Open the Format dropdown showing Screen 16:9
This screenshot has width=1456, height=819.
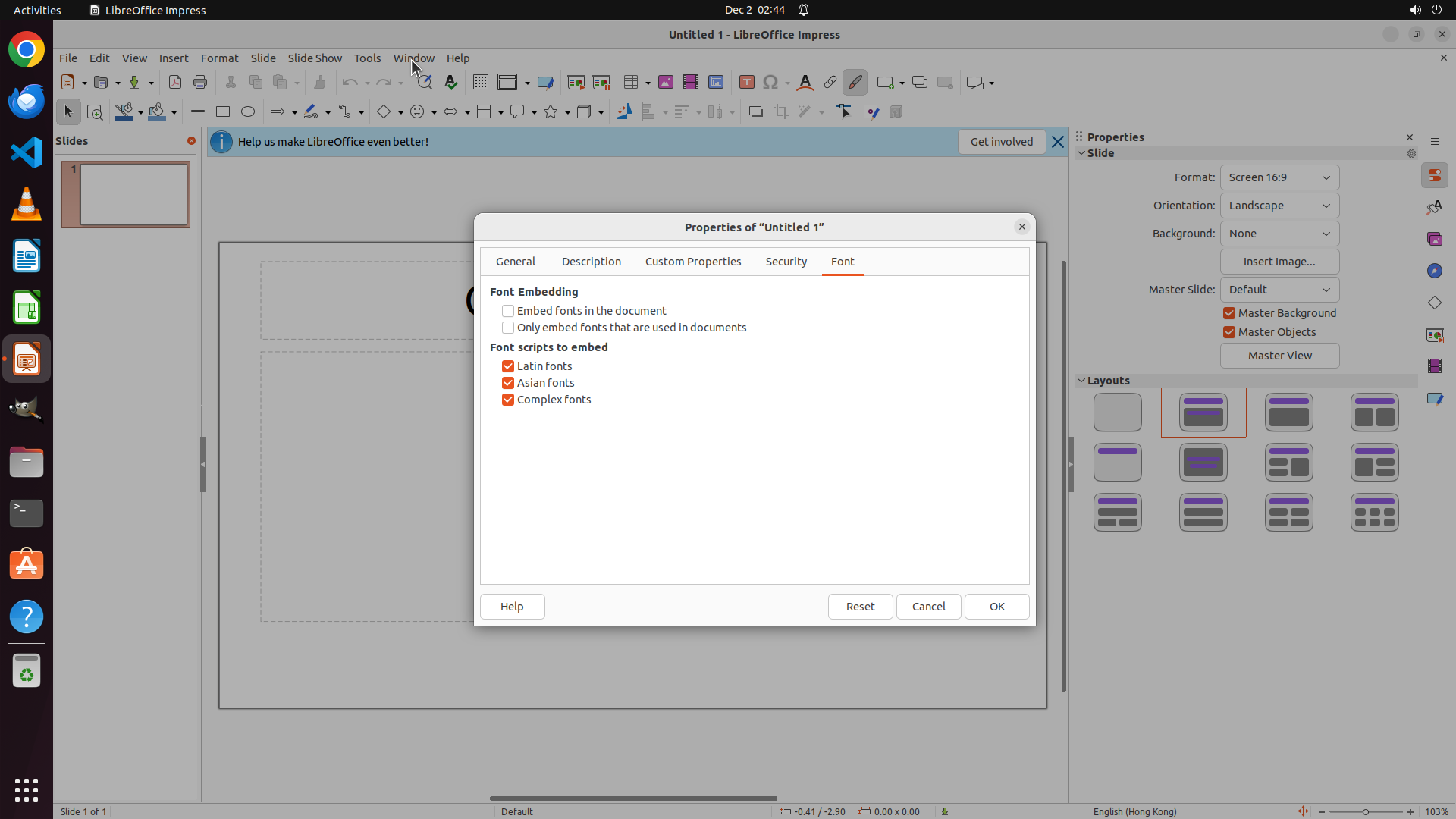[1279, 177]
